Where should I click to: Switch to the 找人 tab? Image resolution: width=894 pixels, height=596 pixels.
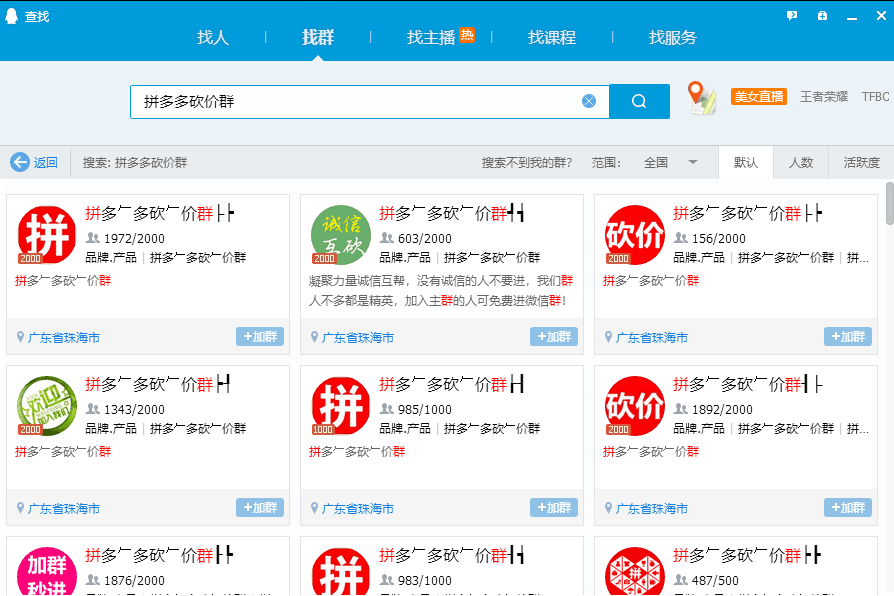pyautogui.click(x=213, y=38)
